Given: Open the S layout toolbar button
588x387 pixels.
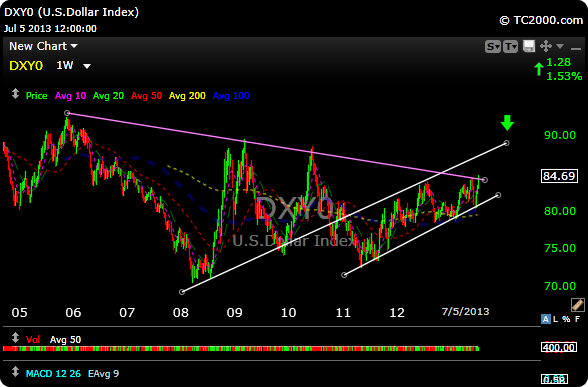Looking at the screenshot, I should (492, 46).
